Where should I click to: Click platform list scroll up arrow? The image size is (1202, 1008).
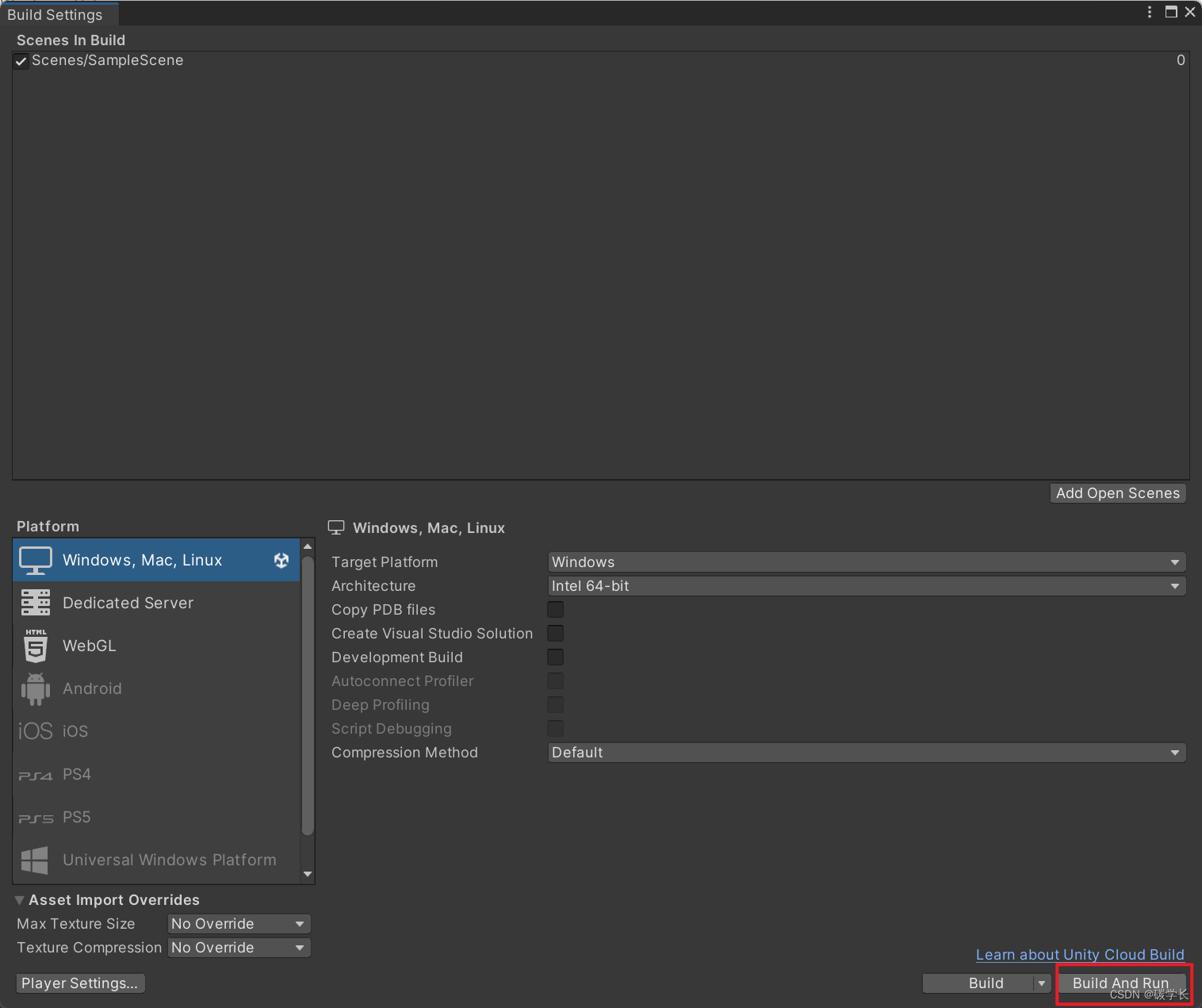click(308, 546)
